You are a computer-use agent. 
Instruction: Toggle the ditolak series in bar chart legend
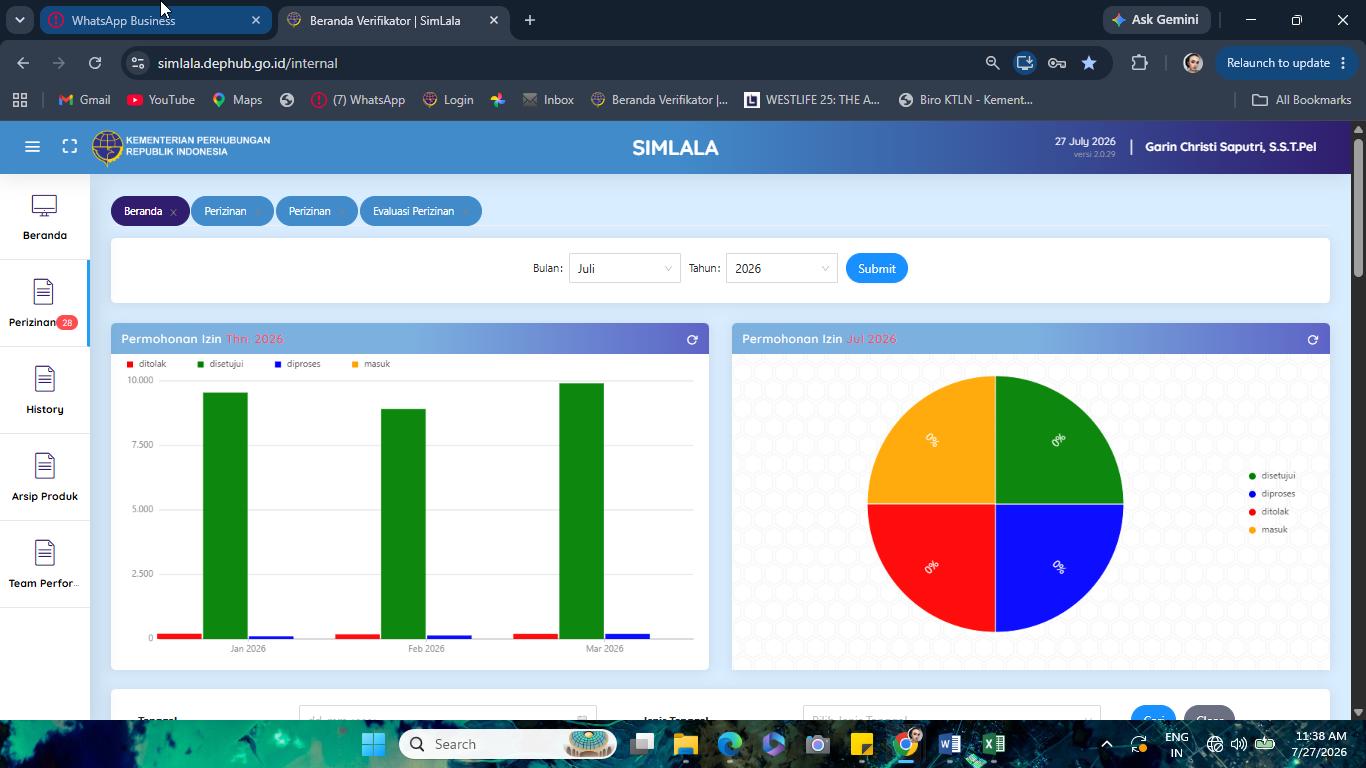point(146,364)
